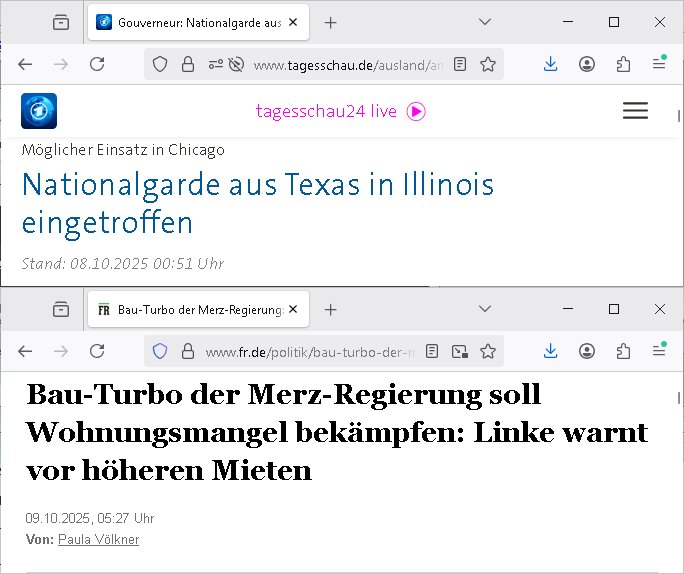Viewport: 684px width, 574px height.
Task: Open author link Paula Völkner
Action: click(99, 540)
